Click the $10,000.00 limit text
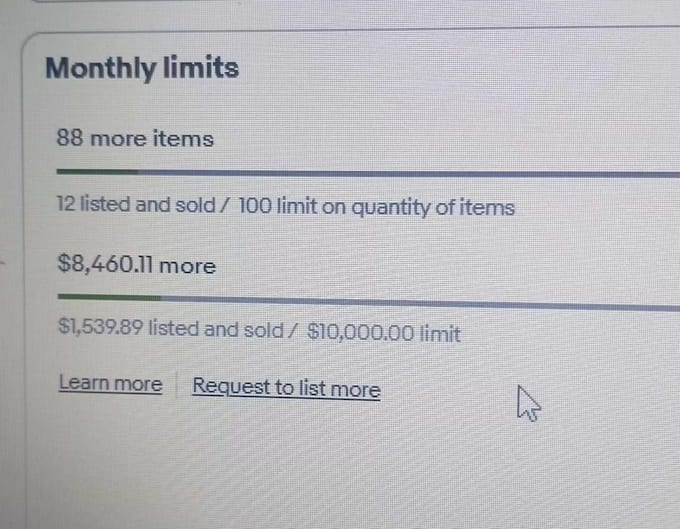 (x=383, y=333)
